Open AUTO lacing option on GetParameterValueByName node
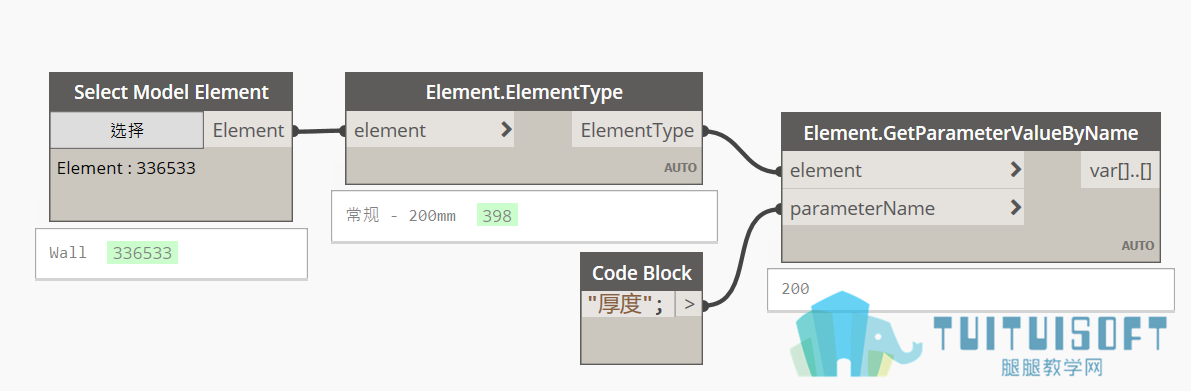Image resolution: width=1191 pixels, height=391 pixels. [1138, 245]
